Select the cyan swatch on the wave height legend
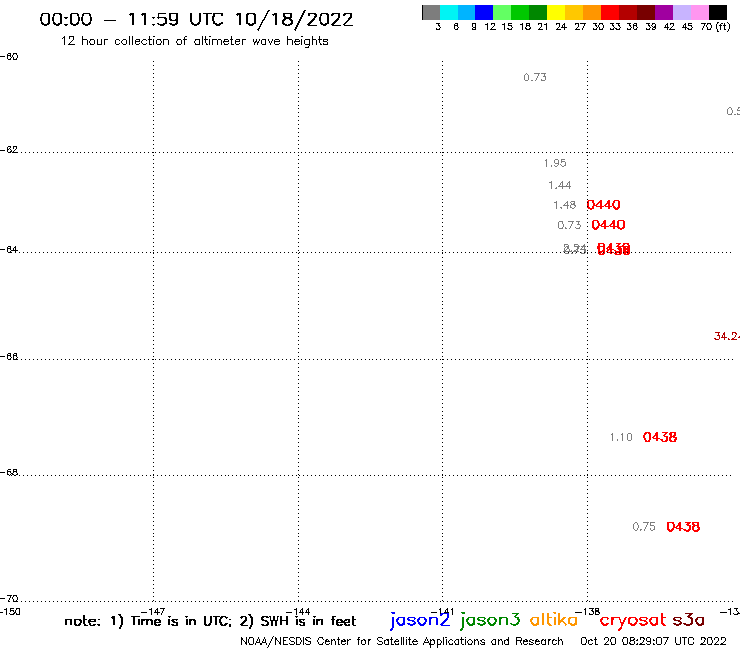 tap(449, 12)
